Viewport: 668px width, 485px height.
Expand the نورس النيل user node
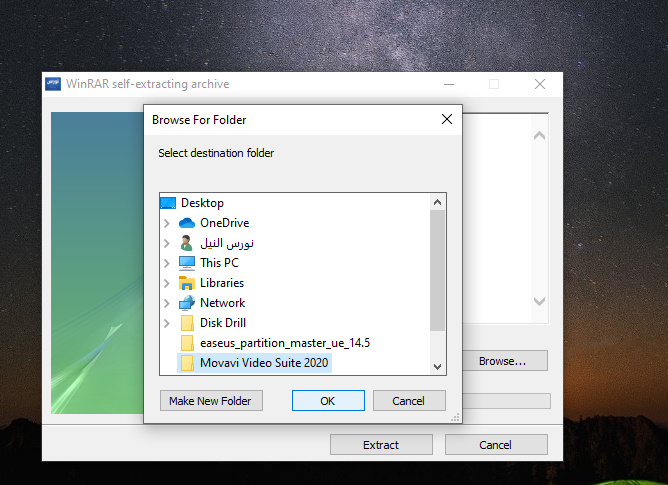[x=167, y=243]
